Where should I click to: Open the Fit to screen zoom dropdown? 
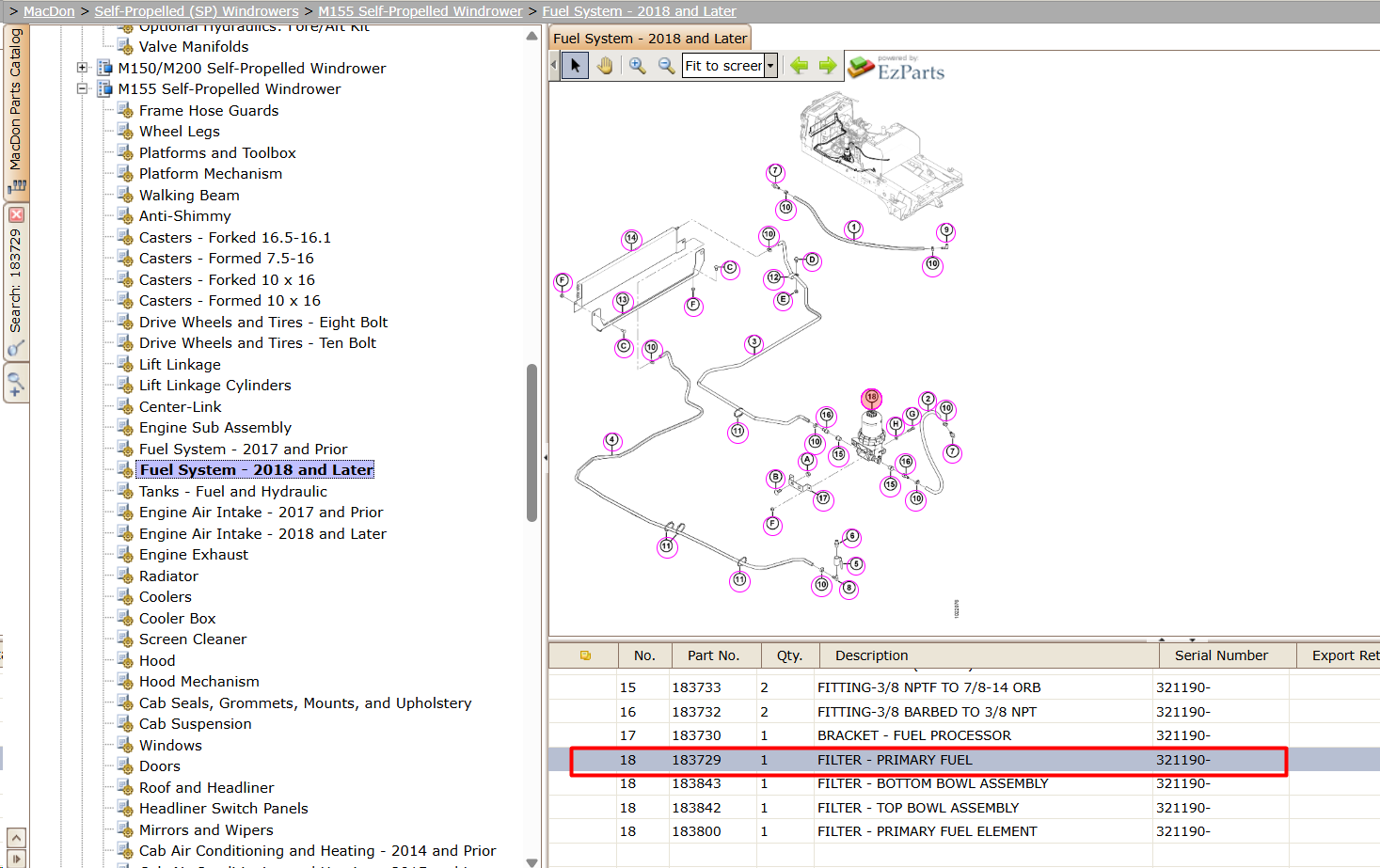point(770,66)
